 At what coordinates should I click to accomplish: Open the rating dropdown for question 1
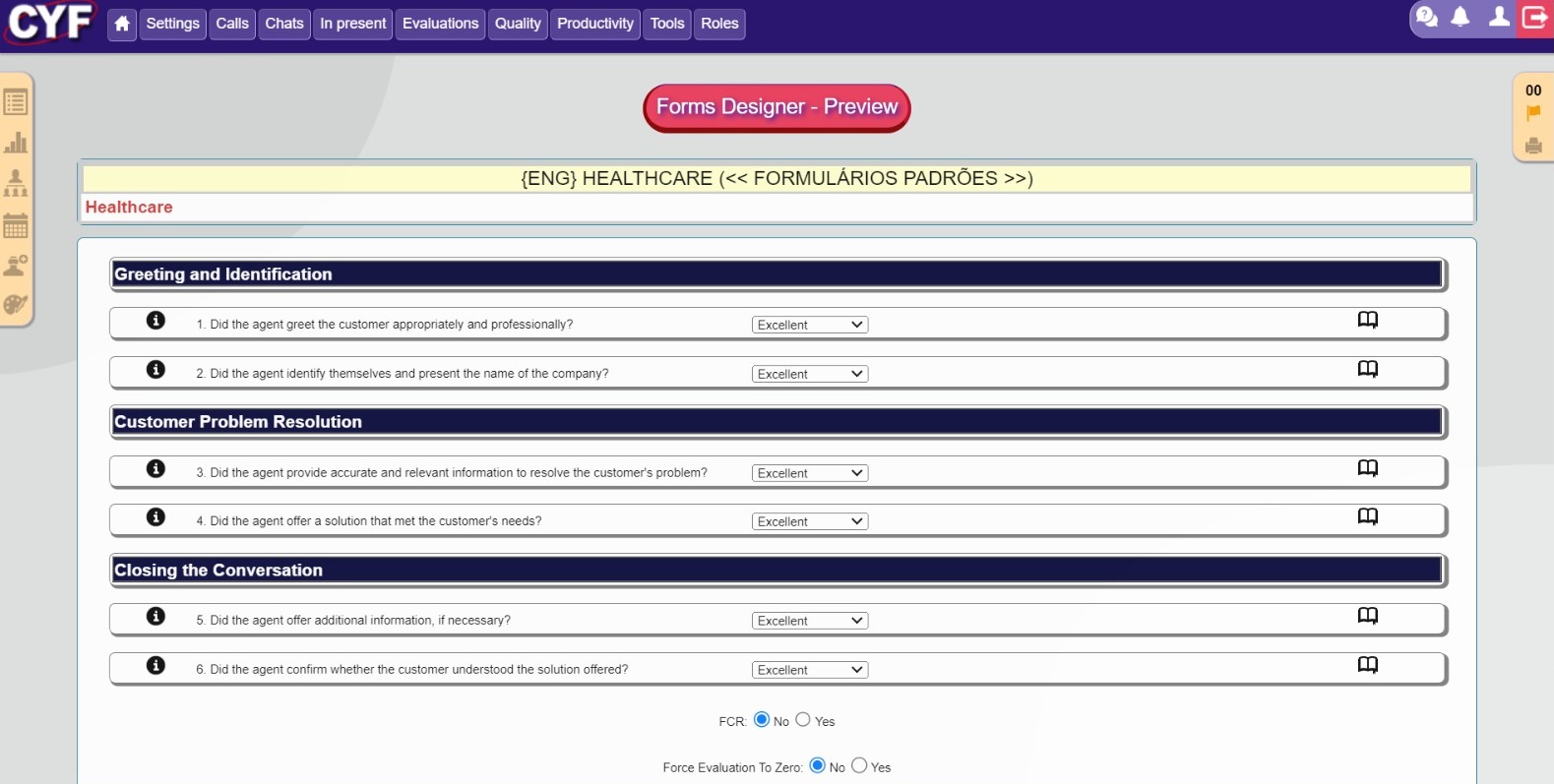810,326
